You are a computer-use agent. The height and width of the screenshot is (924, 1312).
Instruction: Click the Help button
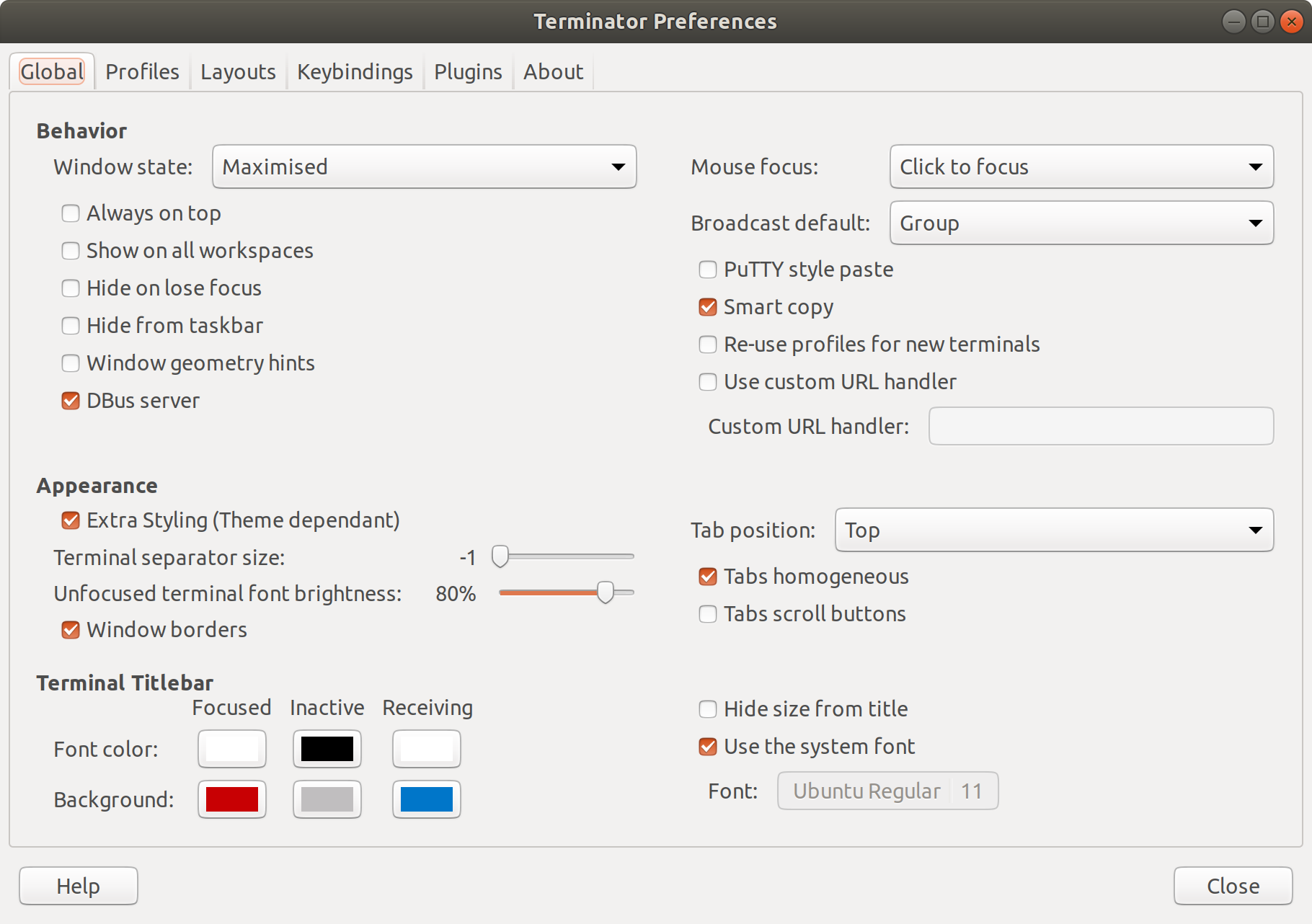[79, 886]
